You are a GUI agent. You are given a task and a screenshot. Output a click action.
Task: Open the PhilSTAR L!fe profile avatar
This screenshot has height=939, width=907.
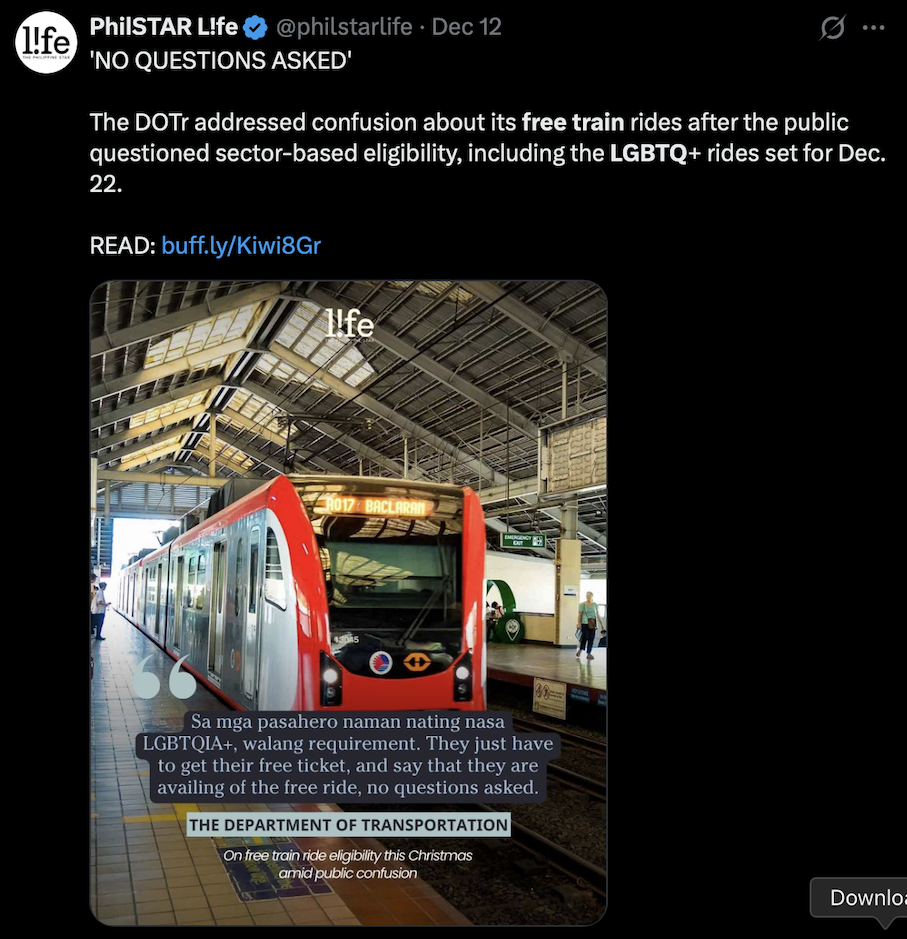(x=46, y=43)
